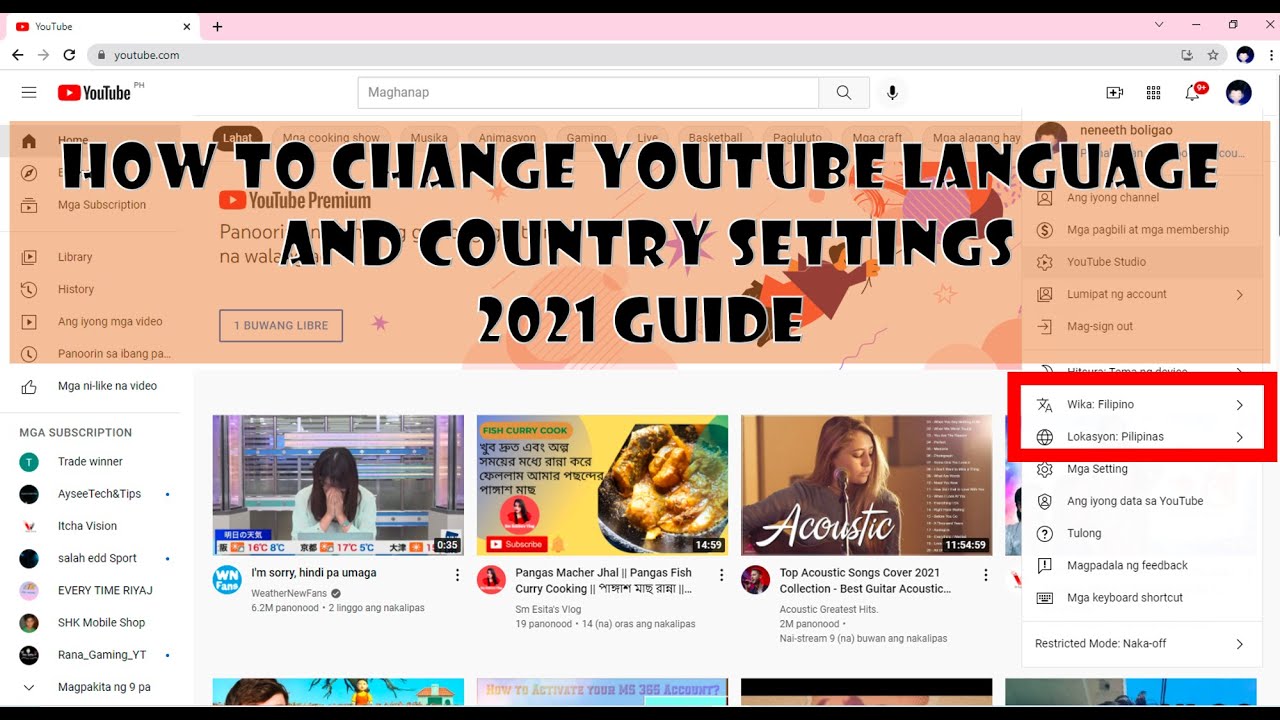Open a new browser tab
Image resolution: width=1280 pixels, height=720 pixels.
[217, 26]
